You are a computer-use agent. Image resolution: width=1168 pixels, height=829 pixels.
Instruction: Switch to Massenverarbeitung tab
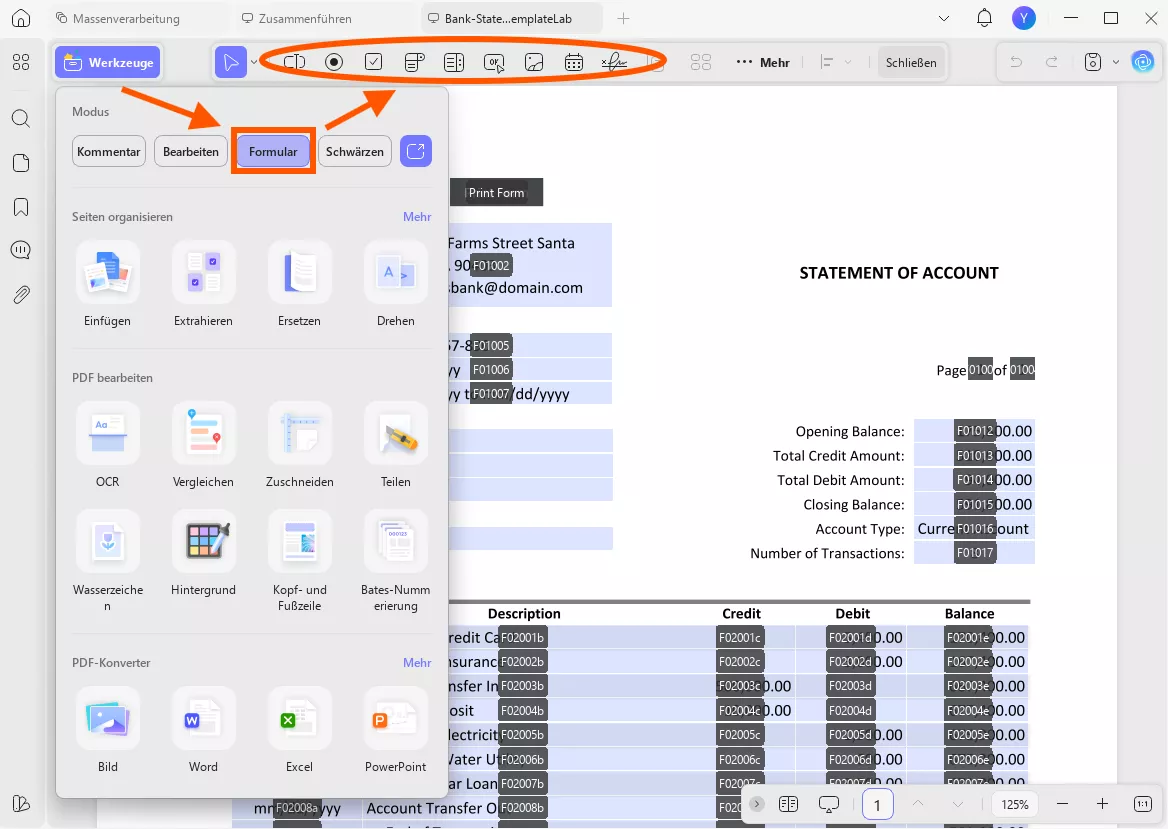click(118, 19)
